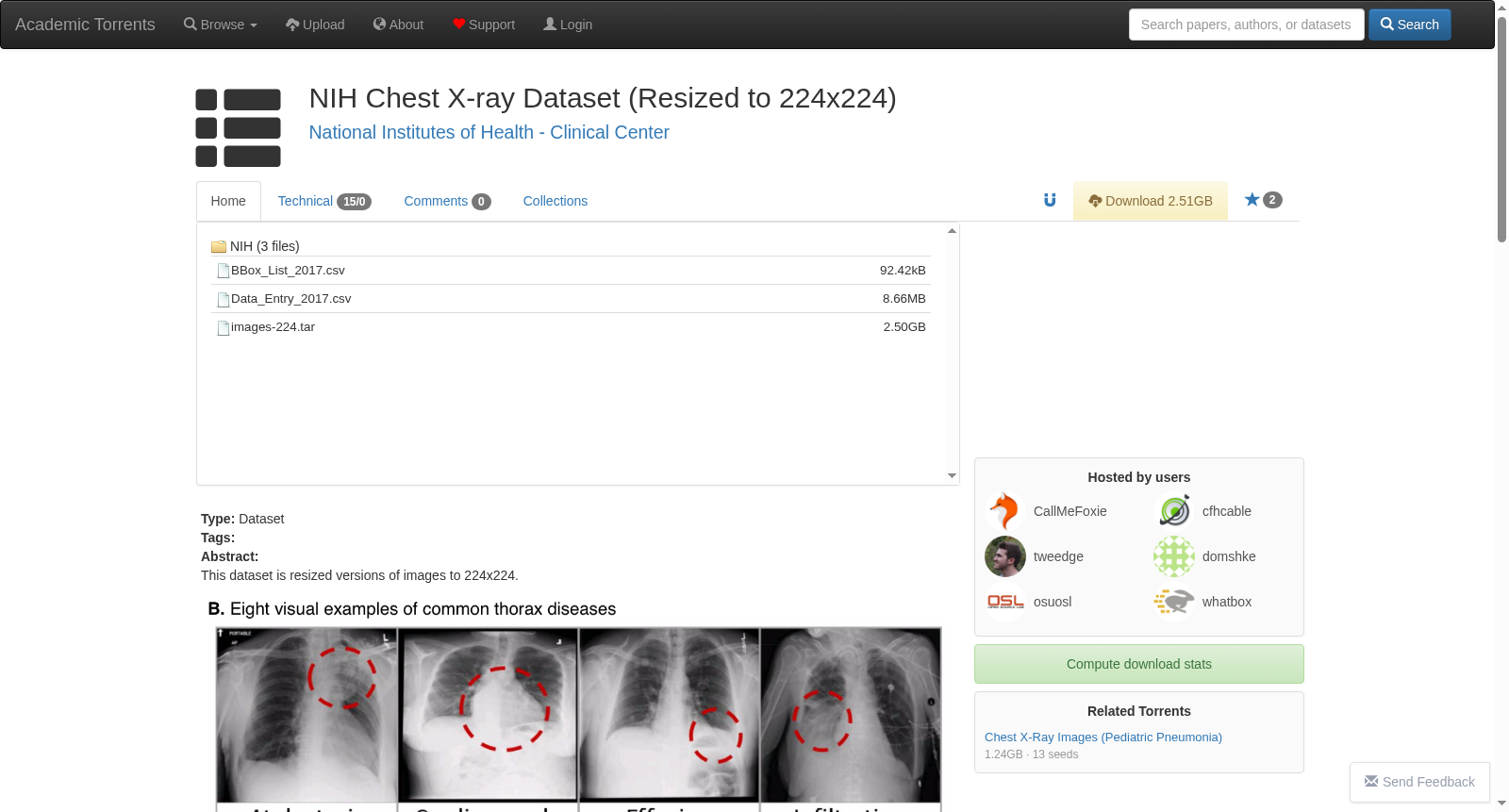Click the 2.50GB file size
The height and width of the screenshot is (812, 1509).
click(x=904, y=327)
